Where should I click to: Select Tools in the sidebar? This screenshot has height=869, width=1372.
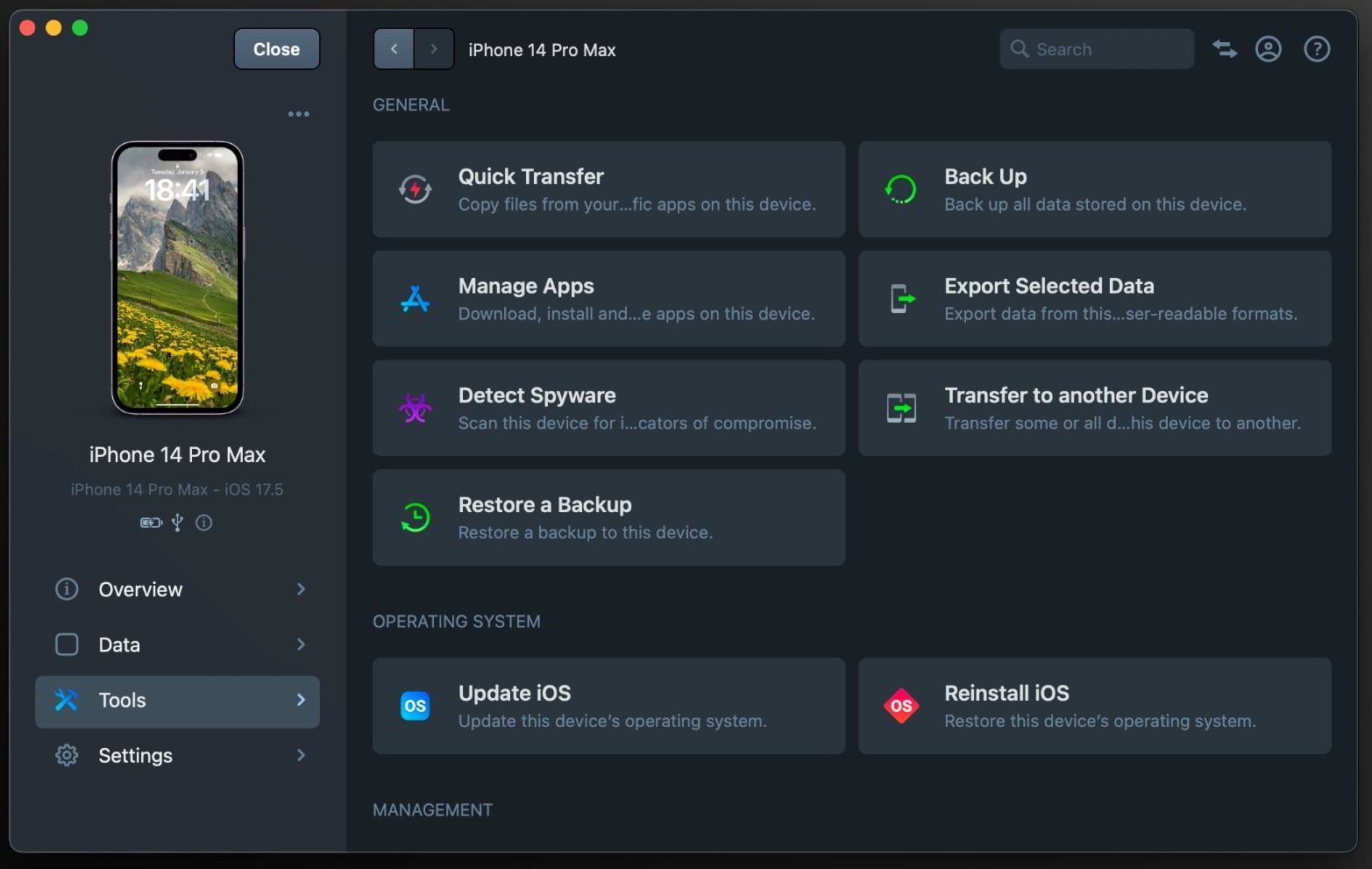[177, 701]
